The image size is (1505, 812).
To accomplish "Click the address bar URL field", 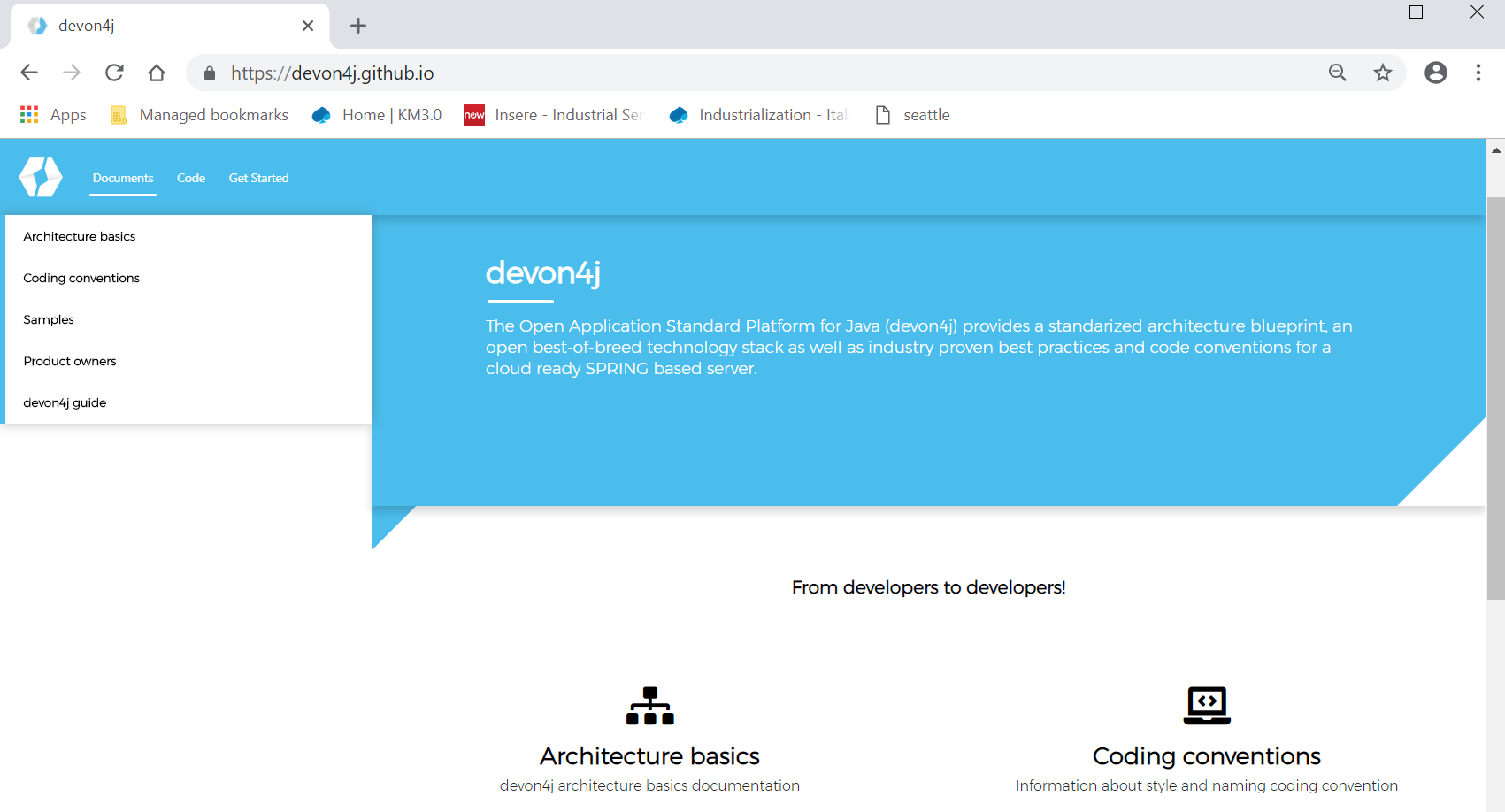I will pyautogui.click(x=708, y=73).
